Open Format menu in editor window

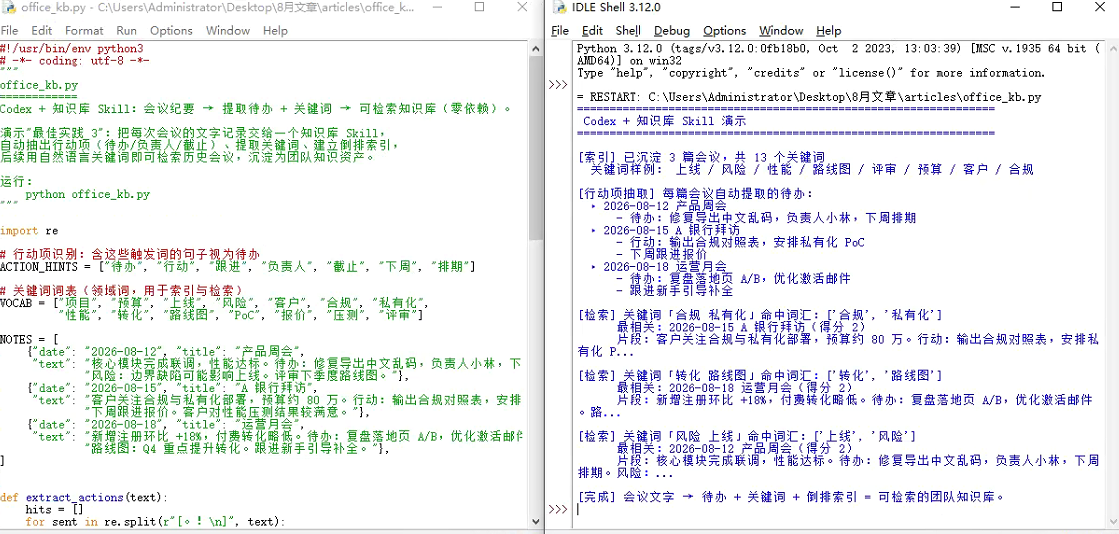pos(84,31)
